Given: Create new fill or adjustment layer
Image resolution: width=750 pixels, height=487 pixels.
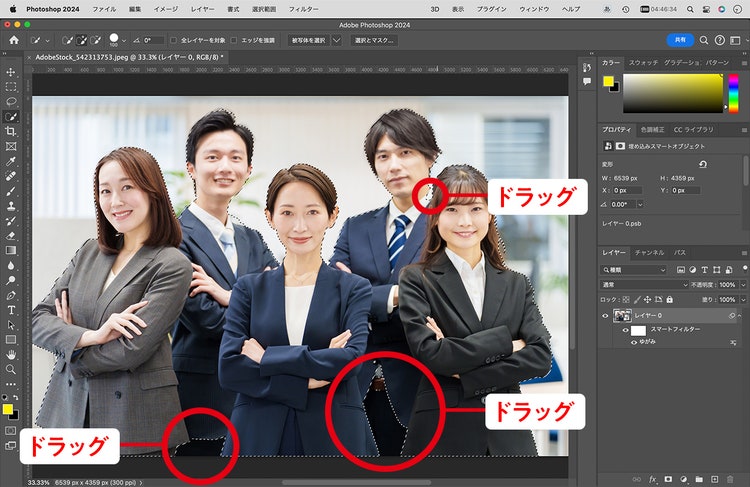Looking at the screenshot, I should [x=684, y=479].
